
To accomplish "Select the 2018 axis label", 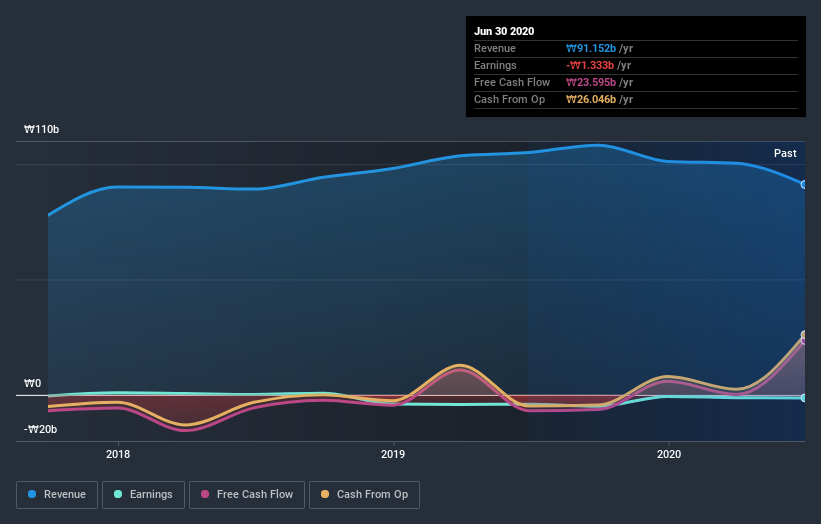I will pos(118,454).
